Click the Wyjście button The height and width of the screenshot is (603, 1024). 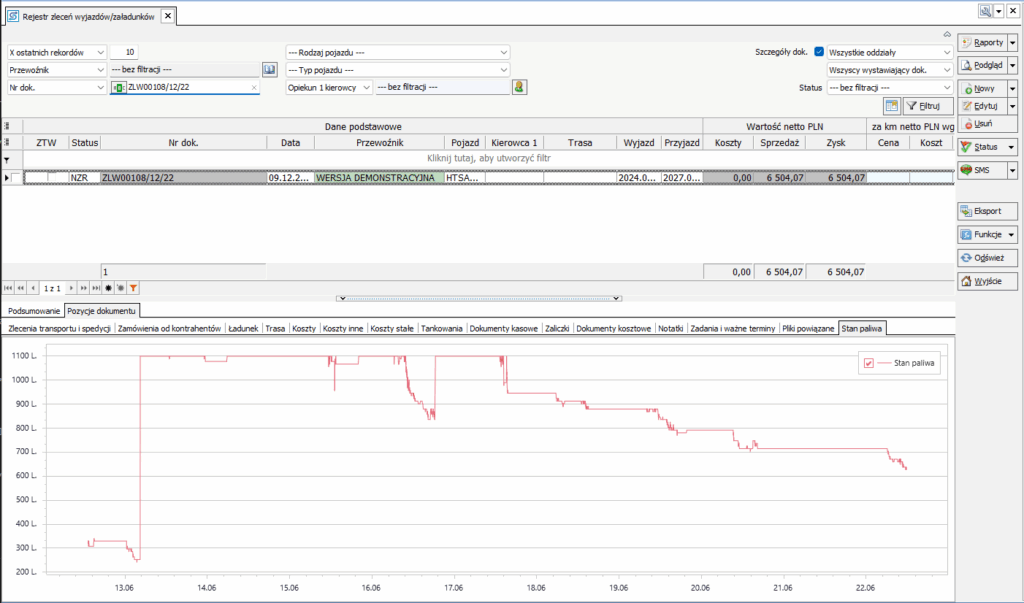coord(987,282)
